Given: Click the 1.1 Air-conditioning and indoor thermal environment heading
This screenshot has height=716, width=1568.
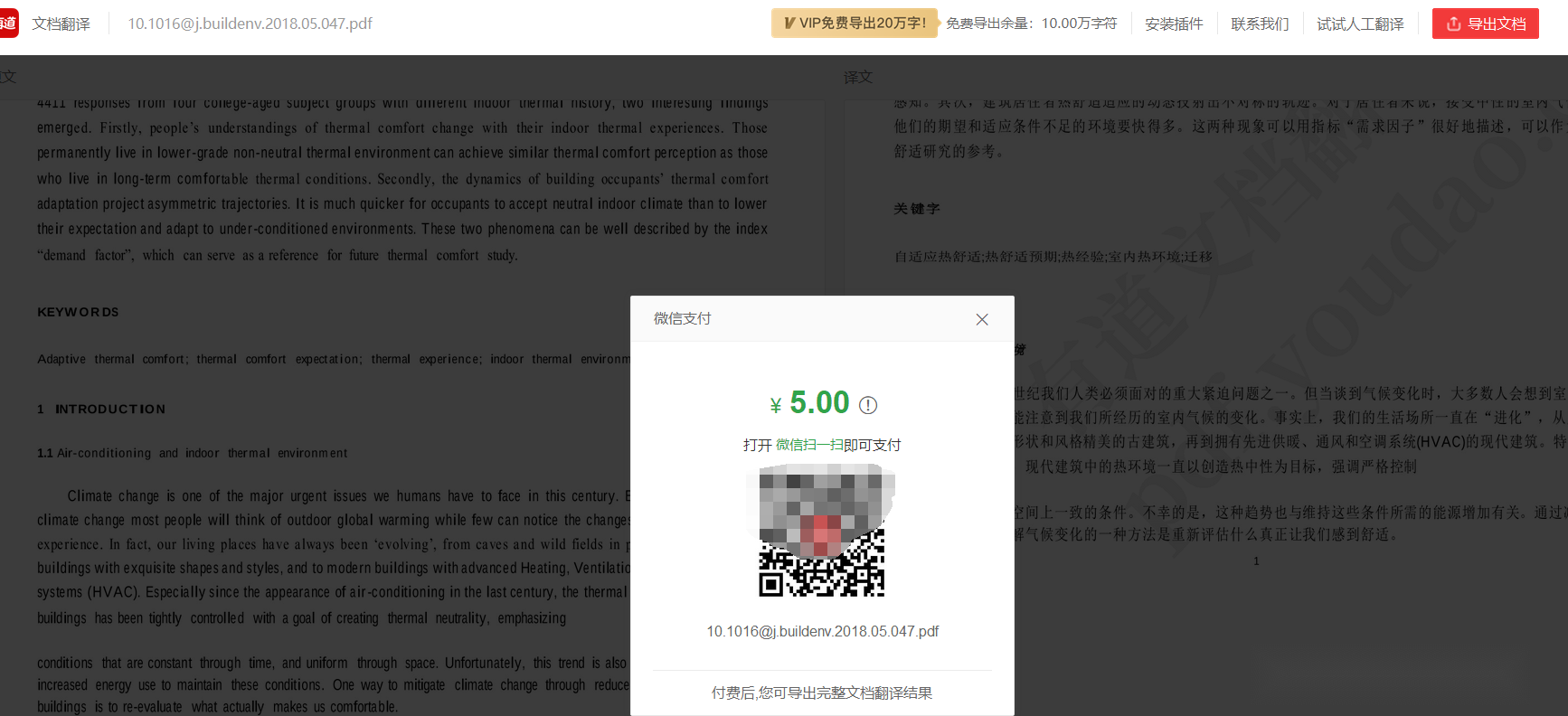Looking at the screenshot, I should (192, 453).
